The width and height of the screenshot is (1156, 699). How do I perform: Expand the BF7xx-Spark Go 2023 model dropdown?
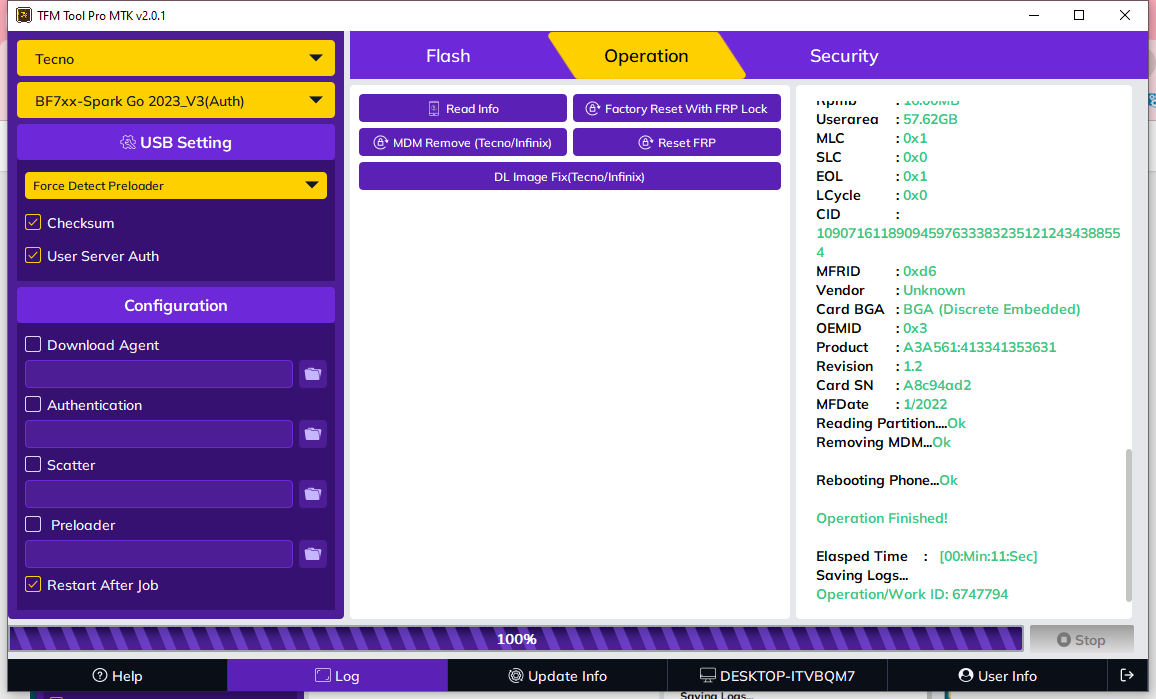tap(175, 100)
